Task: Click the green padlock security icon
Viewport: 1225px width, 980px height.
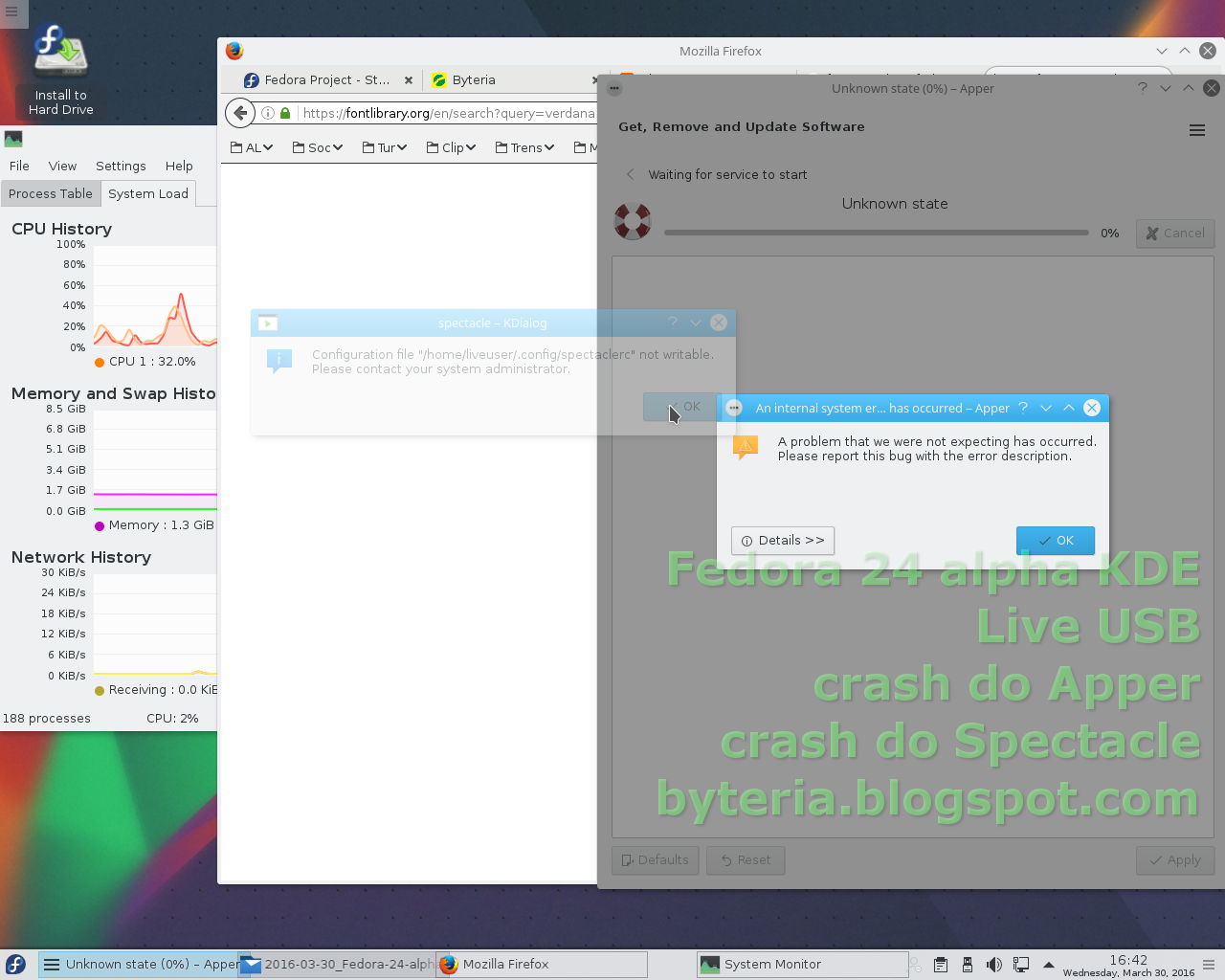Action: coord(285,113)
